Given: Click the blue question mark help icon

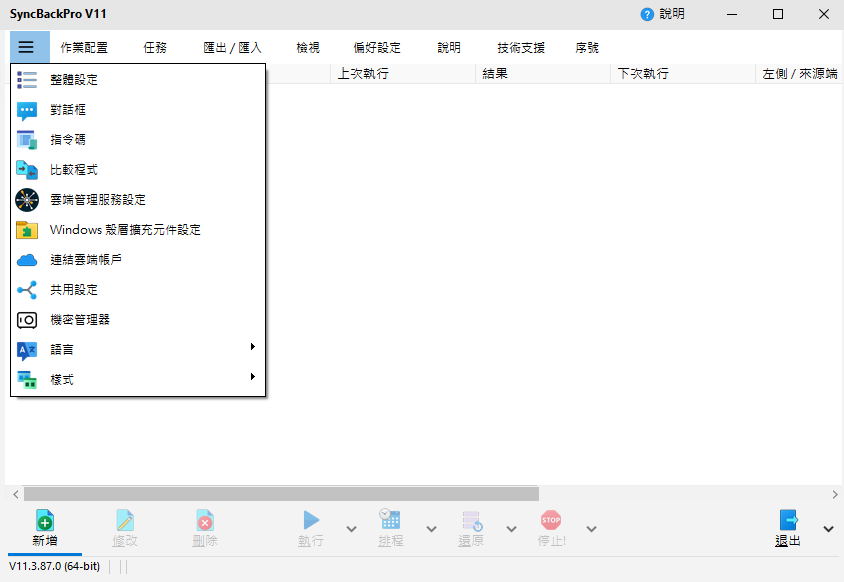Looking at the screenshot, I should click(x=647, y=15).
